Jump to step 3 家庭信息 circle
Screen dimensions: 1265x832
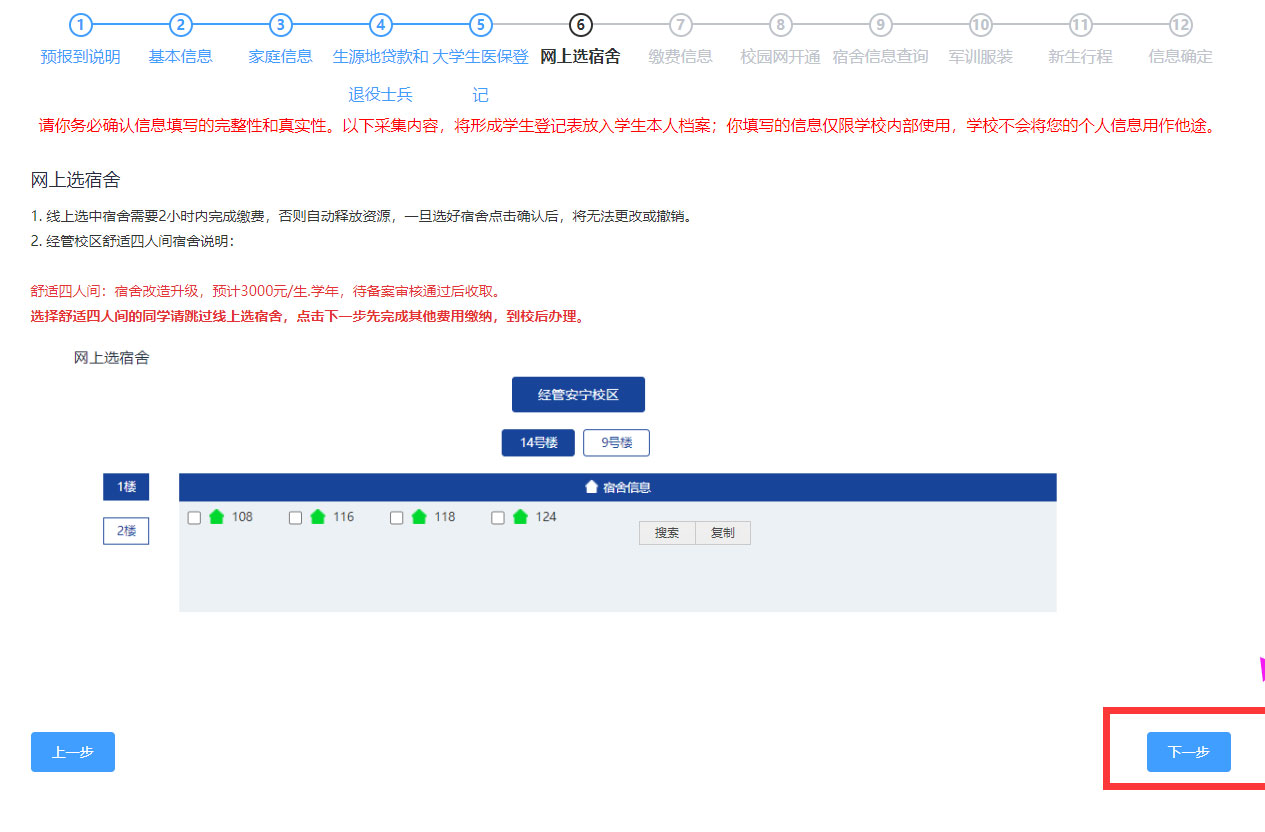(280, 25)
